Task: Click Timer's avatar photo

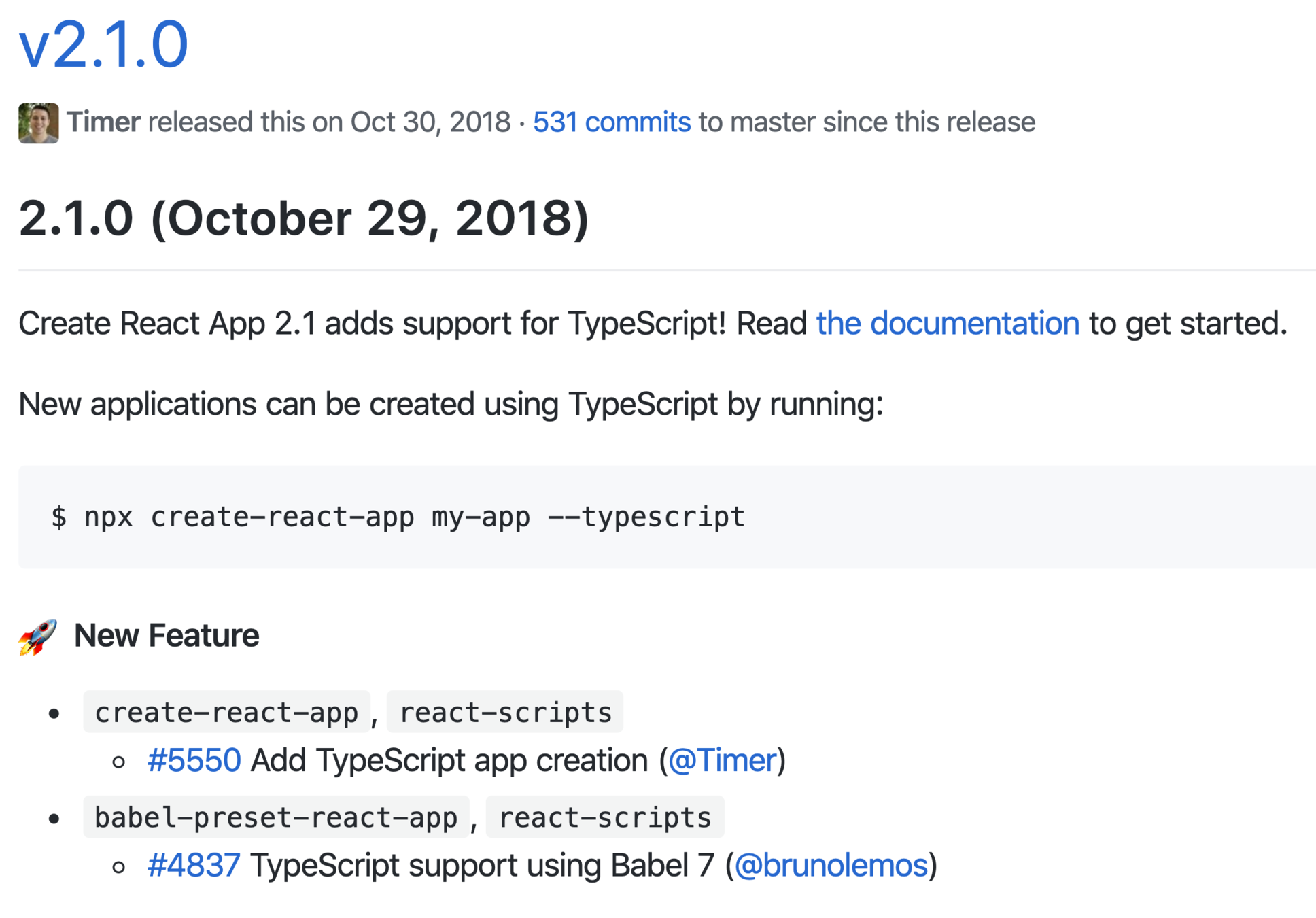Action: coord(38,123)
